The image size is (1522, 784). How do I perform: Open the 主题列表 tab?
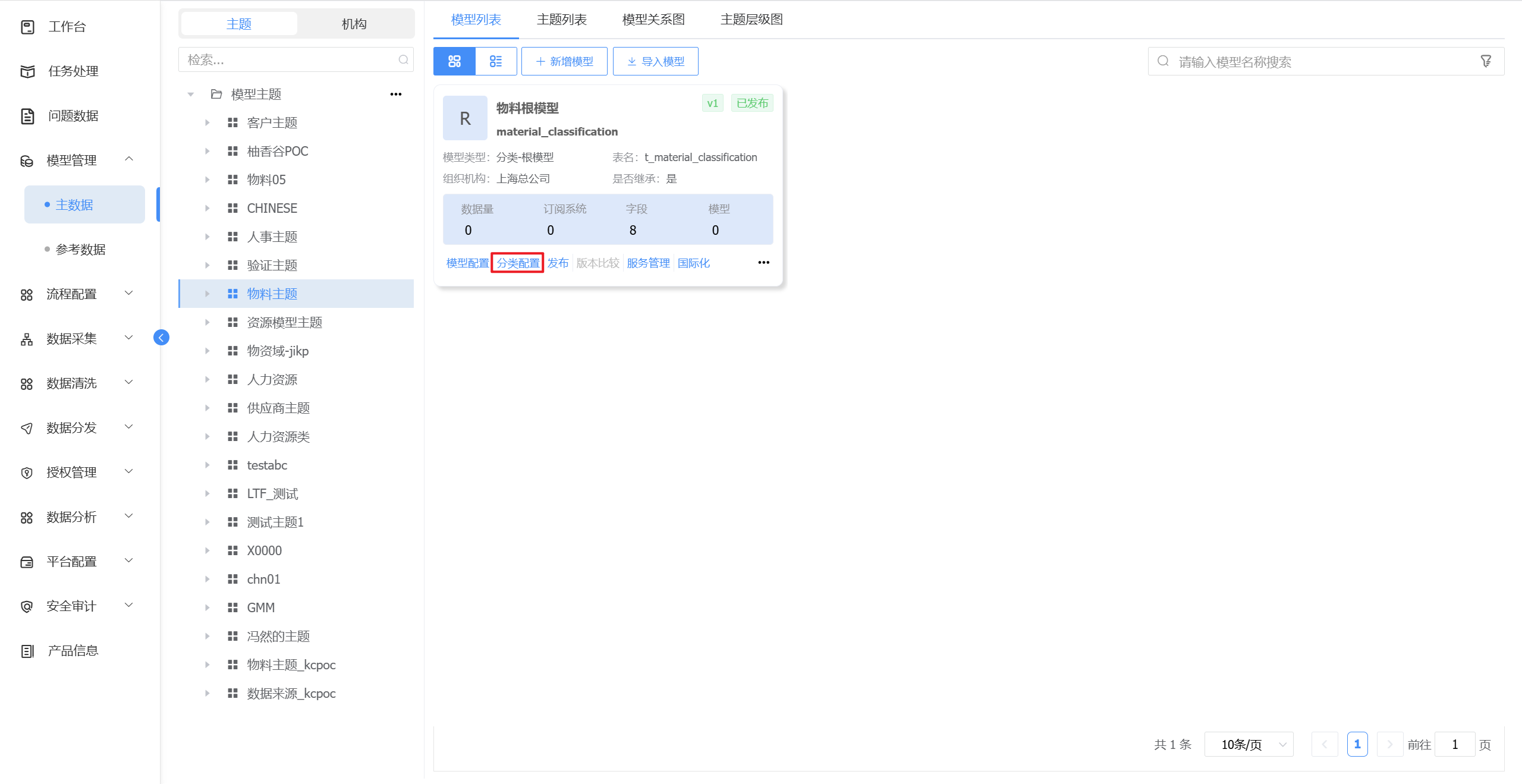coord(561,20)
